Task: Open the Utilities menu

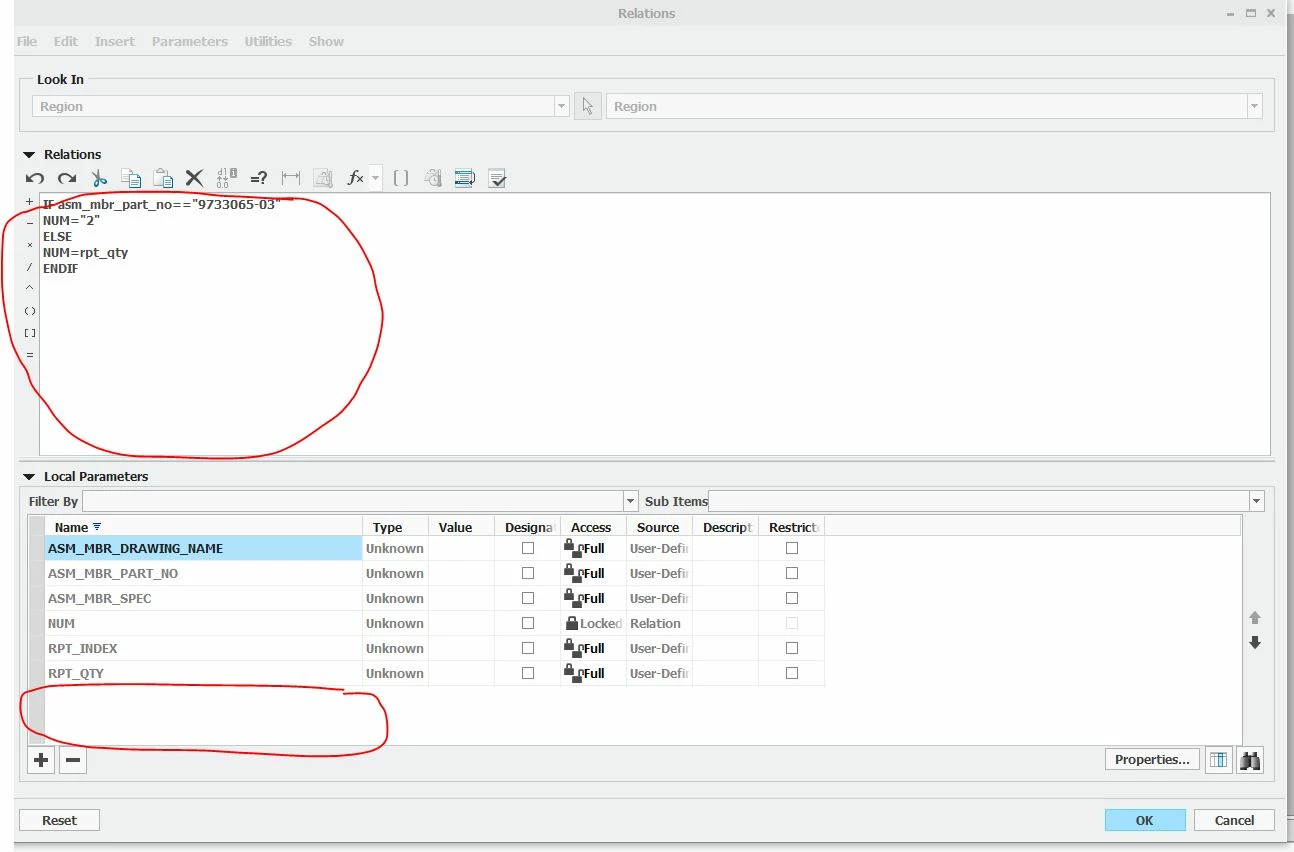Action: point(268,41)
